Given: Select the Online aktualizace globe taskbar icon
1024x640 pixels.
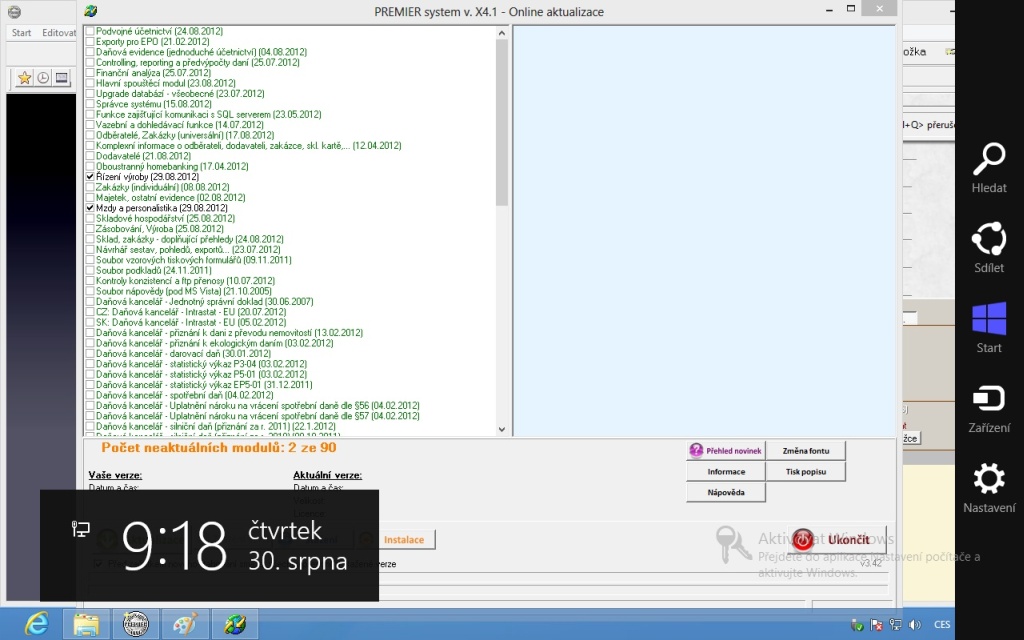Looking at the screenshot, I should (235, 624).
